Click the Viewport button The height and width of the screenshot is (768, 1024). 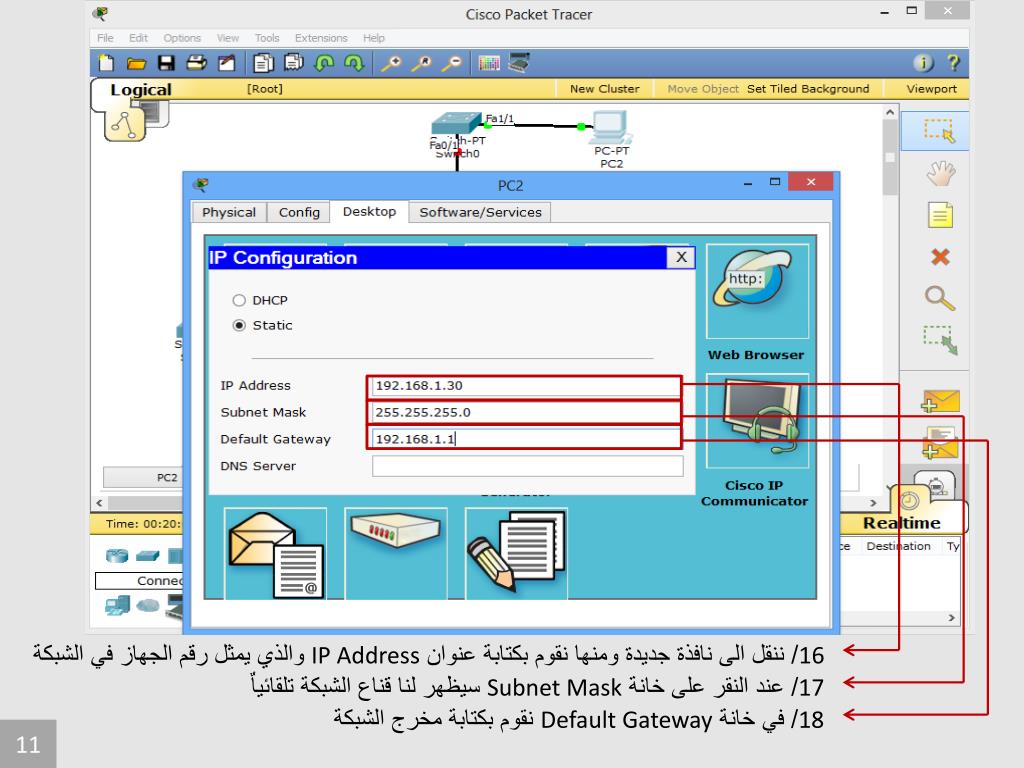[x=931, y=89]
